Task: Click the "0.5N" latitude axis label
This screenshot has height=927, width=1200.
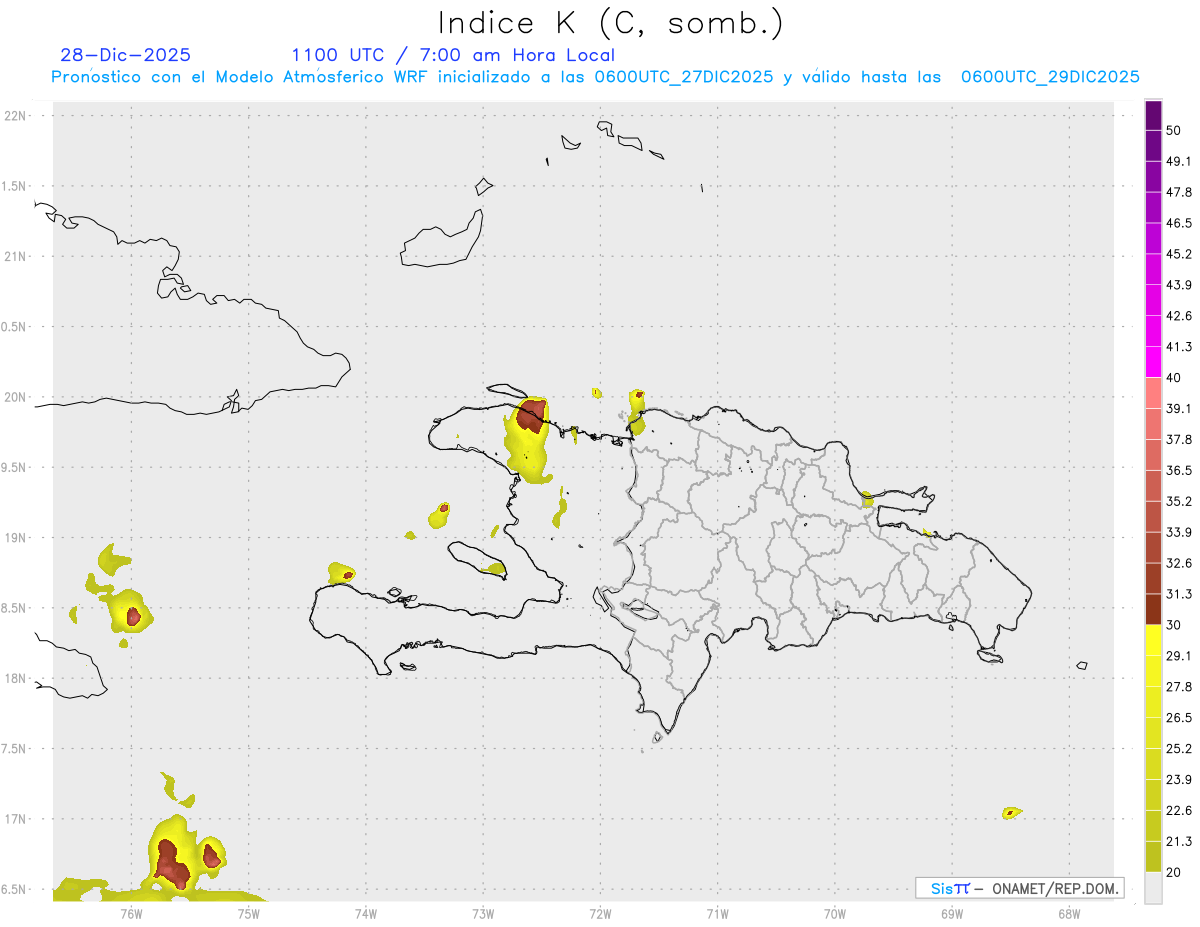Action: tap(14, 327)
